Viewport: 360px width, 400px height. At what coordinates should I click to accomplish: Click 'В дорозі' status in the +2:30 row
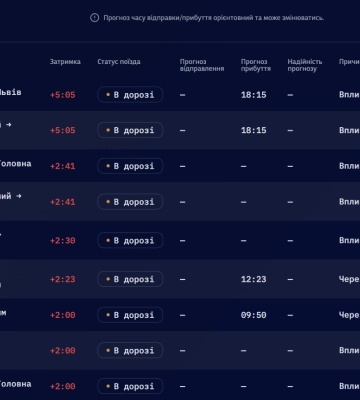(x=130, y=241)
